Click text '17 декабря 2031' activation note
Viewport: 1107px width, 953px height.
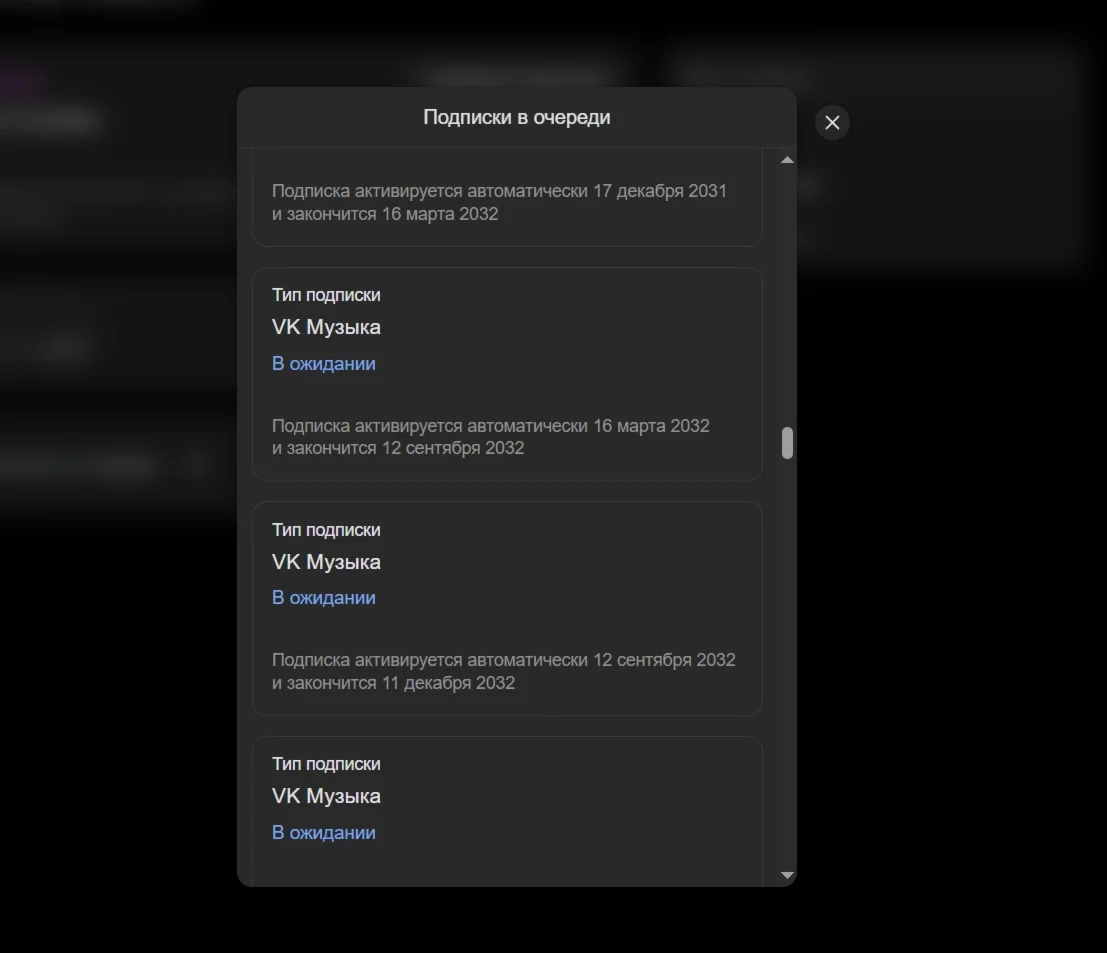point(499,202)
